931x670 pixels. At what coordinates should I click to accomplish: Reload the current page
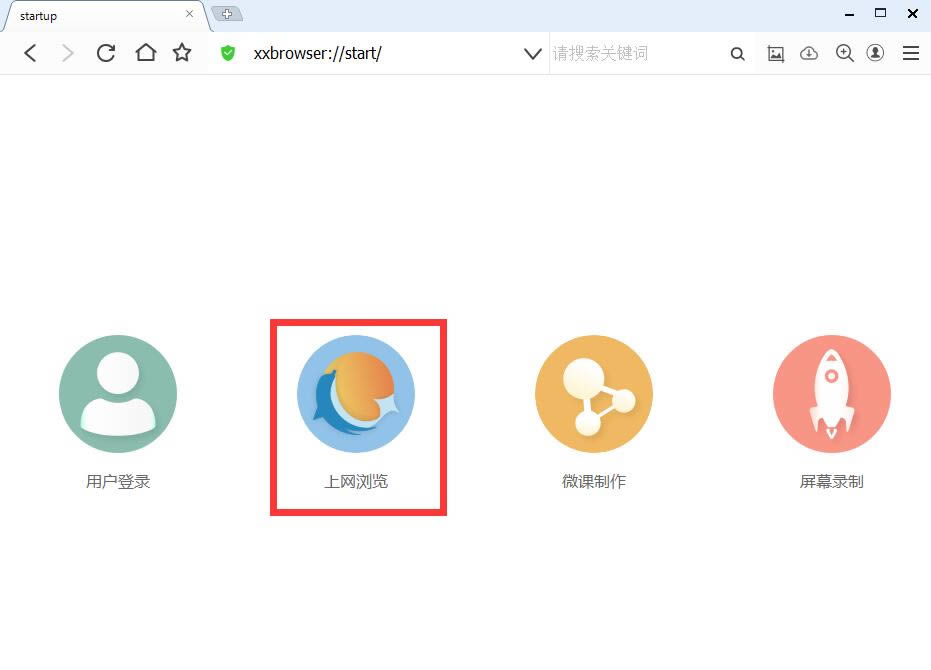tap(106, 54)
